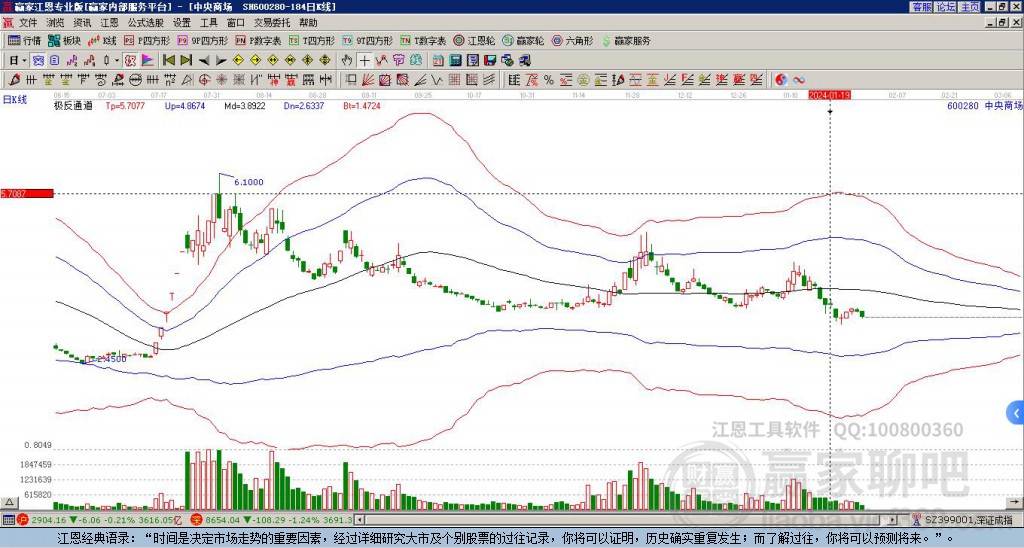Open the 六角形 tool

pos(573,41)
